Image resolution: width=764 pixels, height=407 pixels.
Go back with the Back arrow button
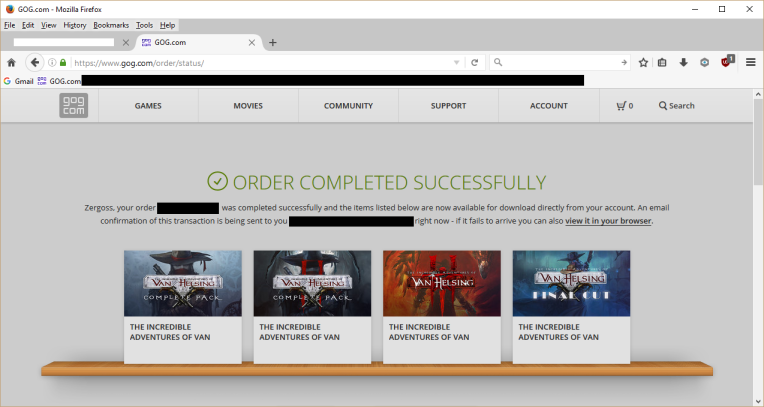pyautogui.click(x=34, y=62)
